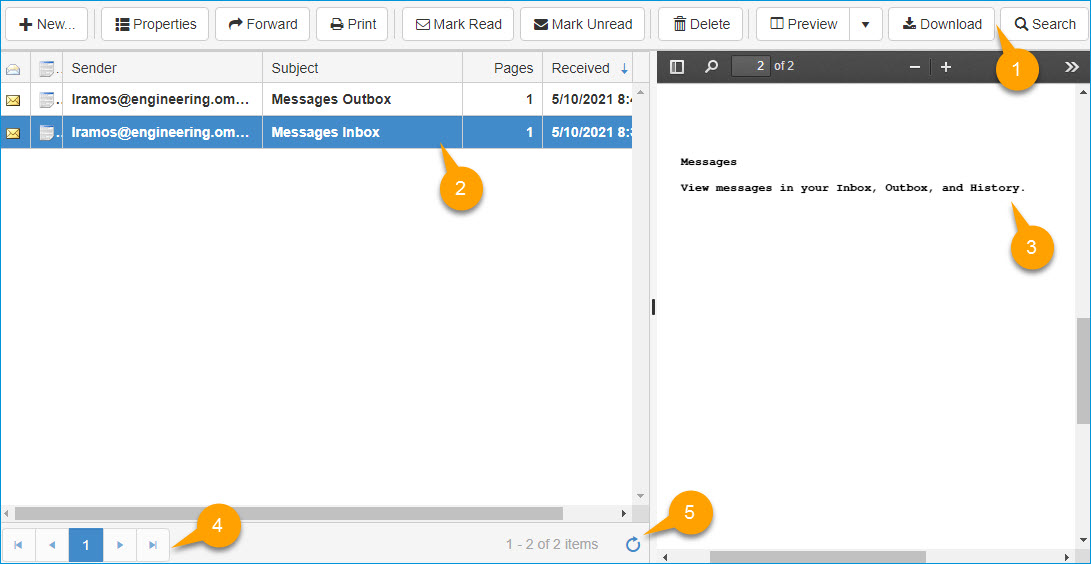Toggle the Preview pane button
The width and height of the screenshot is (1091, 564).
(x=804, y=24)
